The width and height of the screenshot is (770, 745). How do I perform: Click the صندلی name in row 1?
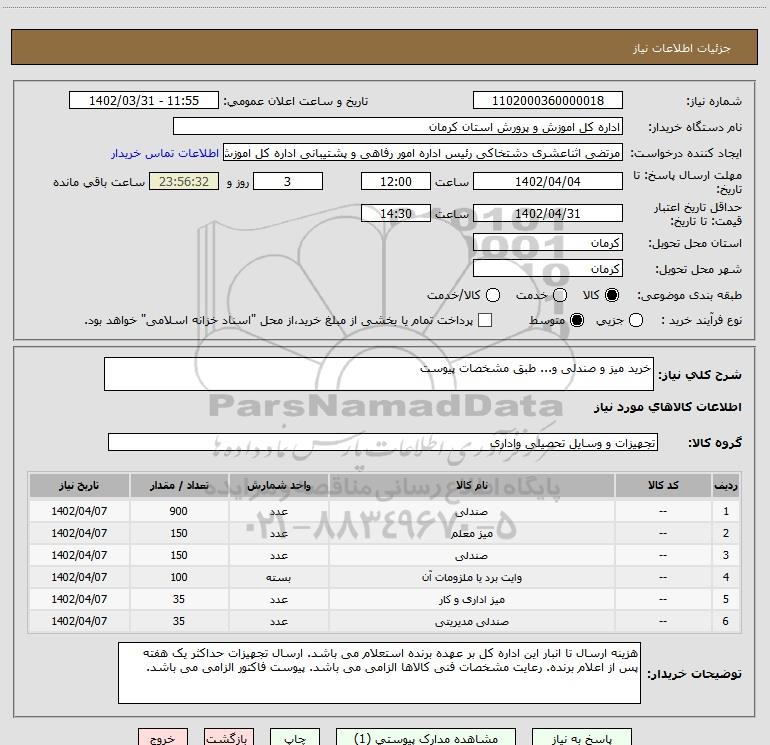[471, 511]
